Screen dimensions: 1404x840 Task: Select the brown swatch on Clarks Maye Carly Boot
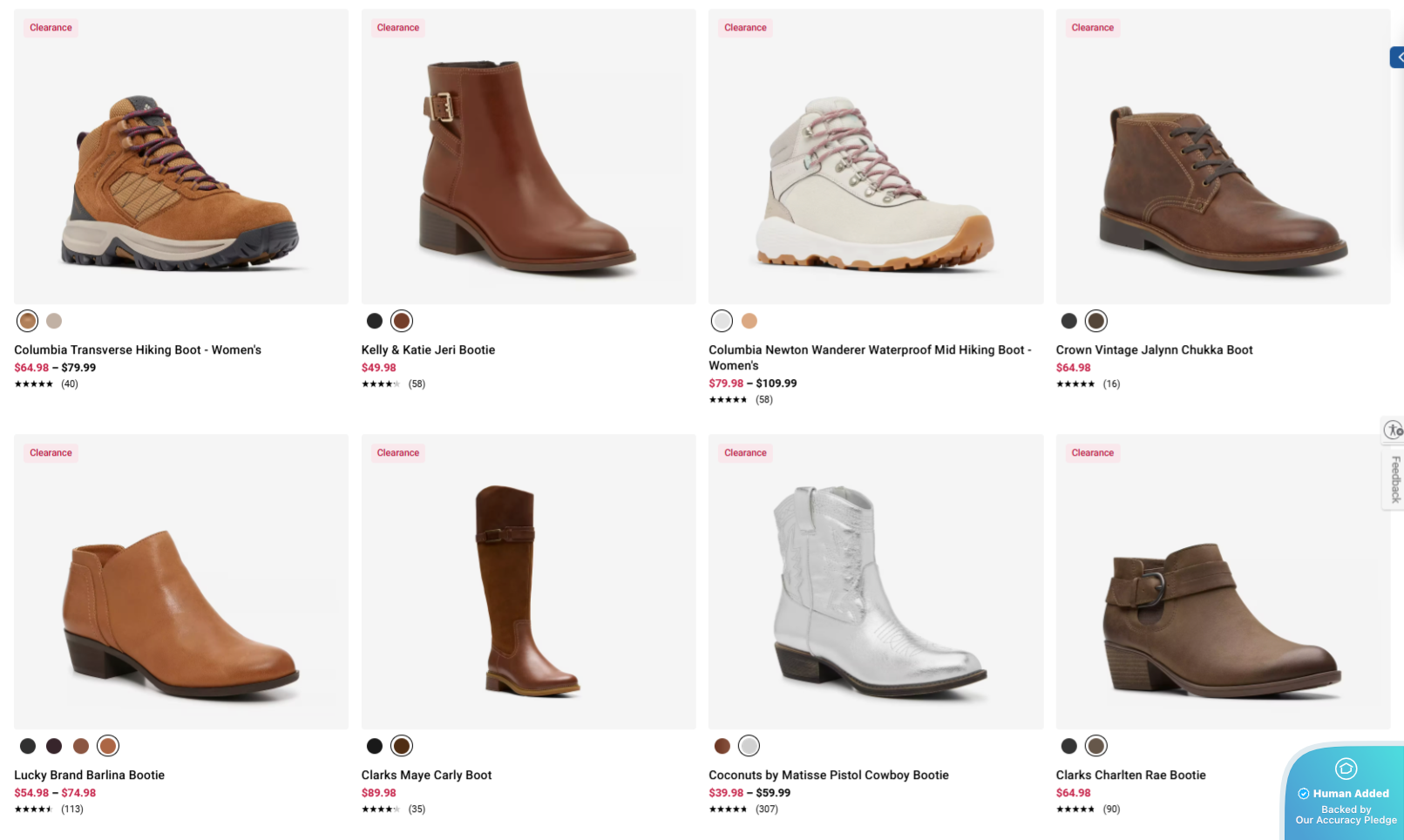[401, 745]
